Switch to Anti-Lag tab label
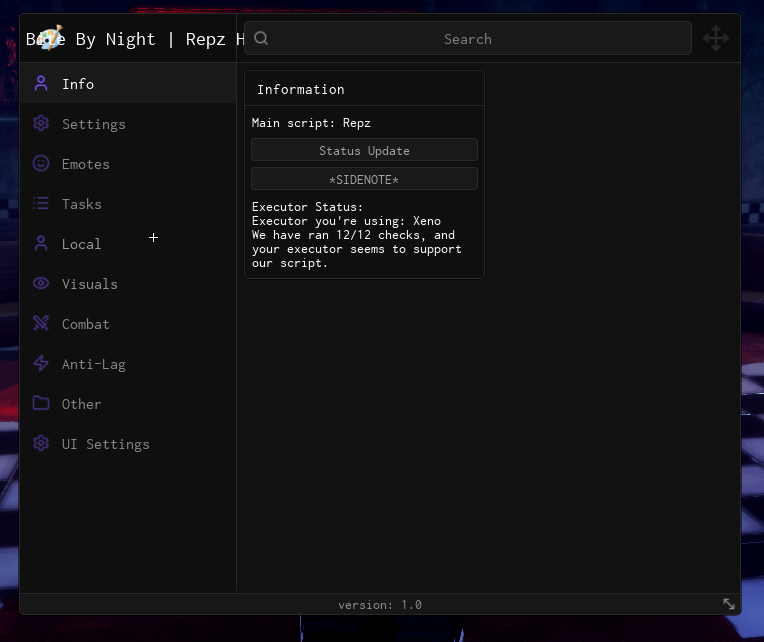Viewport: 764px width, 642px height. (x=94, y=364)
